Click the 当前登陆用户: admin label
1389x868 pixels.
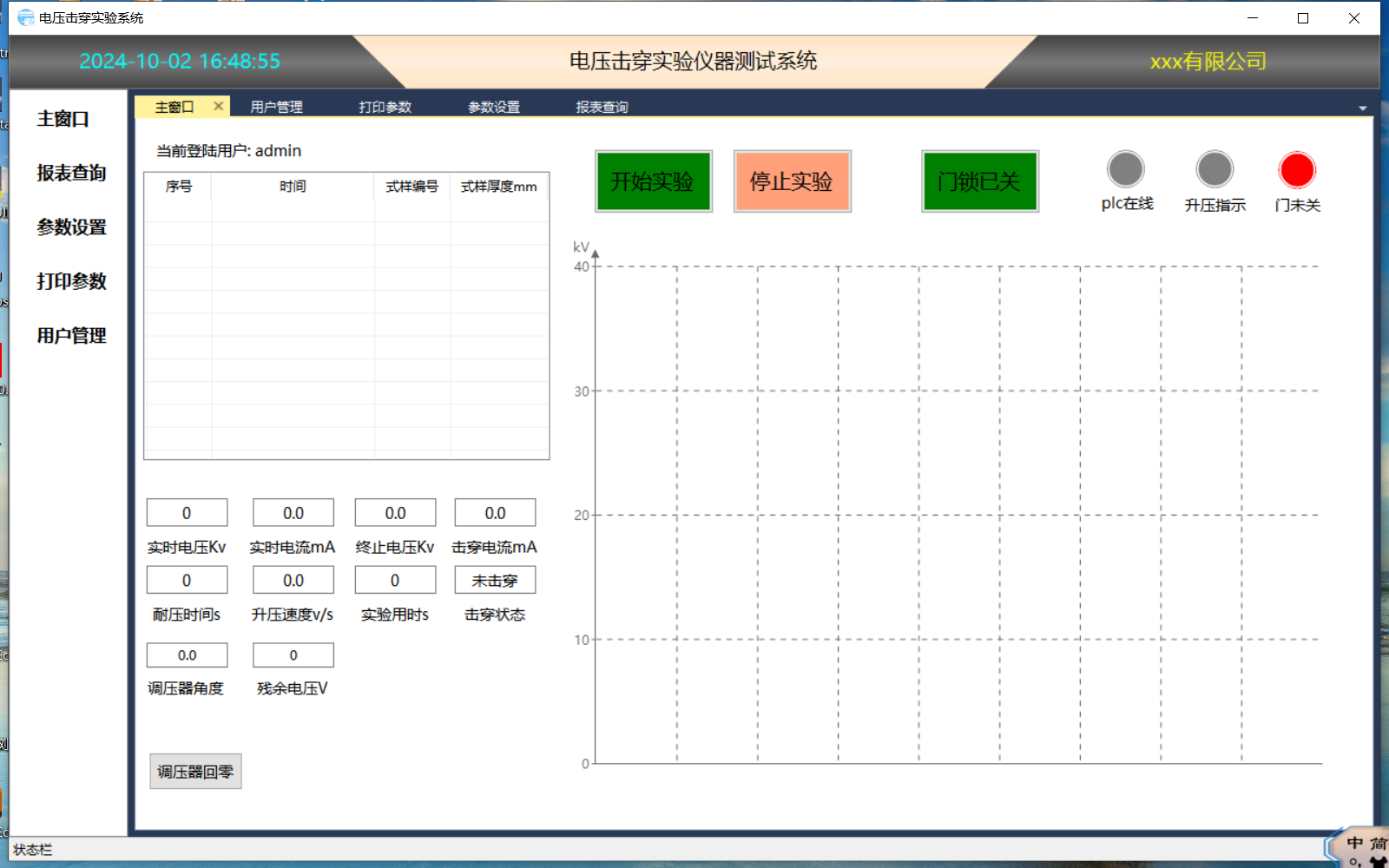point(229,151)
